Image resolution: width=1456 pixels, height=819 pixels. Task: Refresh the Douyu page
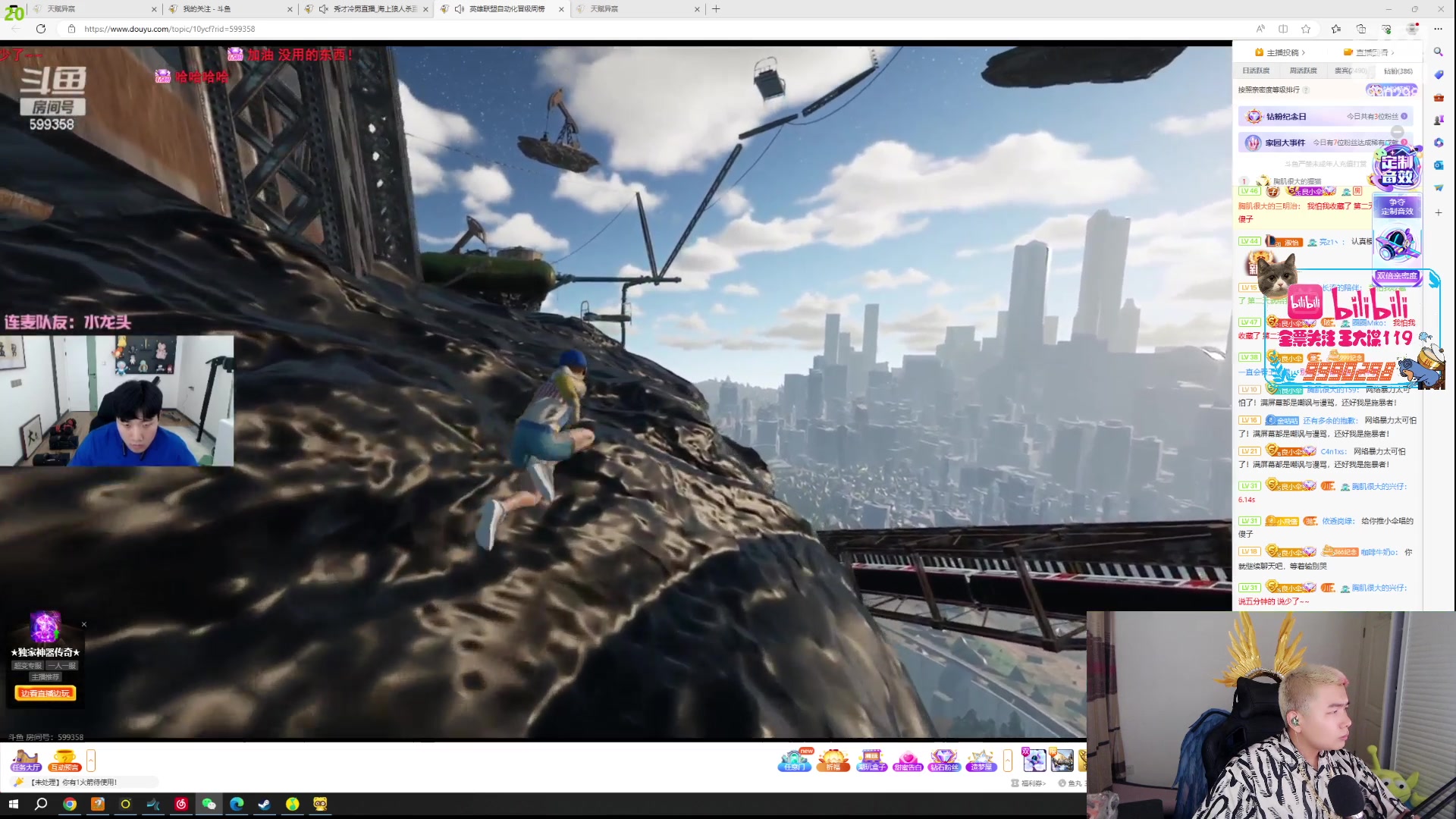coord(41,29)
